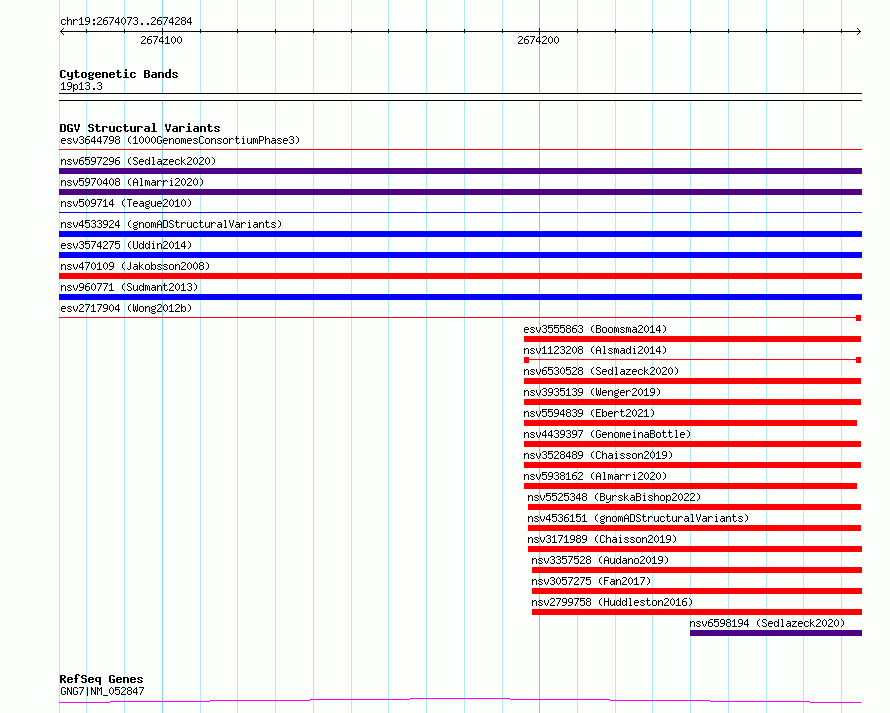The height and width of the screenshot is (713, 890).
Task: Open variant nsv5970408 (Almarri2020)
Action: point(132,182)
